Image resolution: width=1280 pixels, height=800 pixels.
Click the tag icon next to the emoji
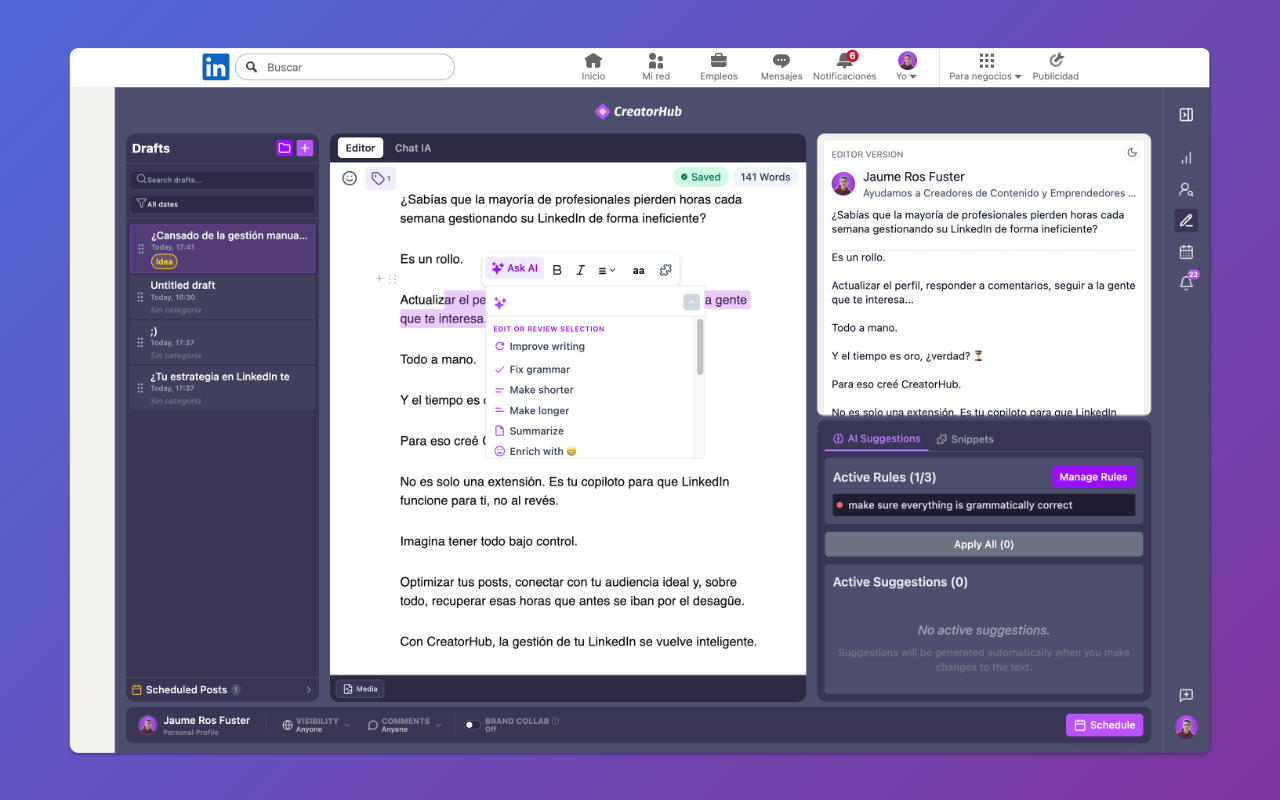tap(378, 177)
